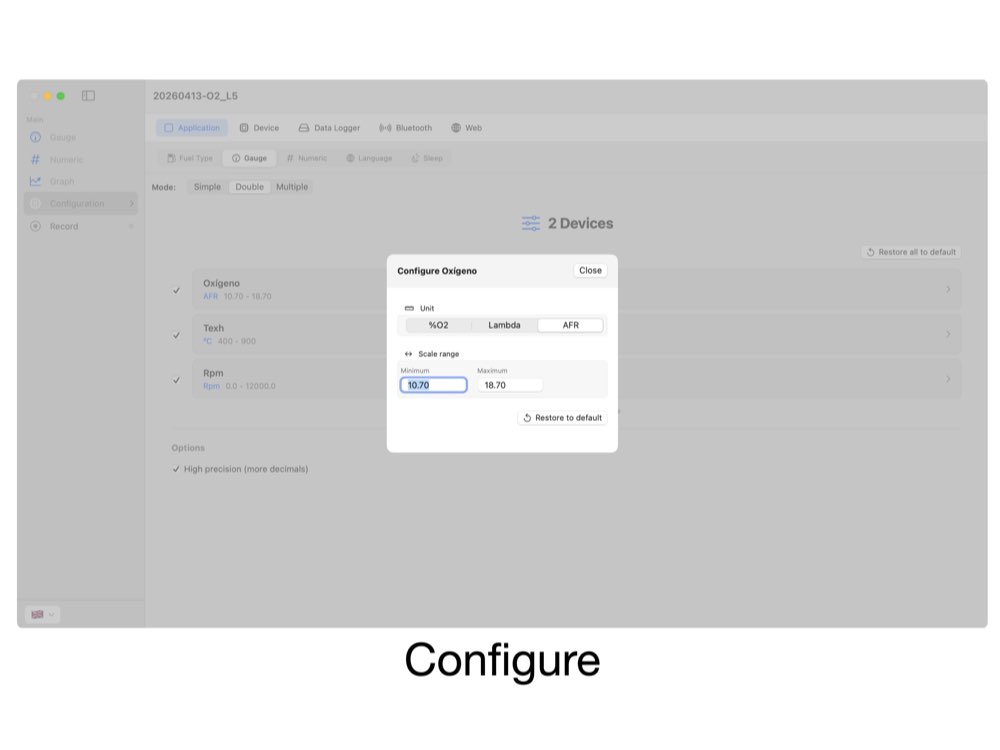The width and height of the screenshot is (1000, 750).
Task: Click Restore all to default
Action: 911,252
